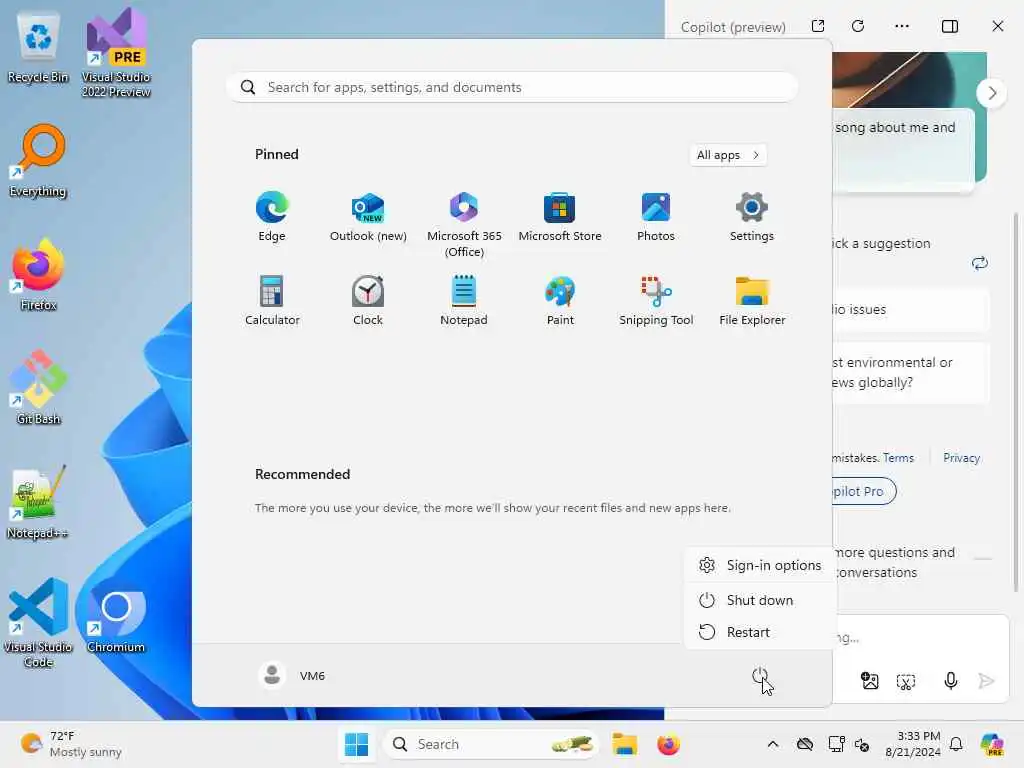
Task: Click Copilot icon in taskbar corner
Action: tap(992, 744)
